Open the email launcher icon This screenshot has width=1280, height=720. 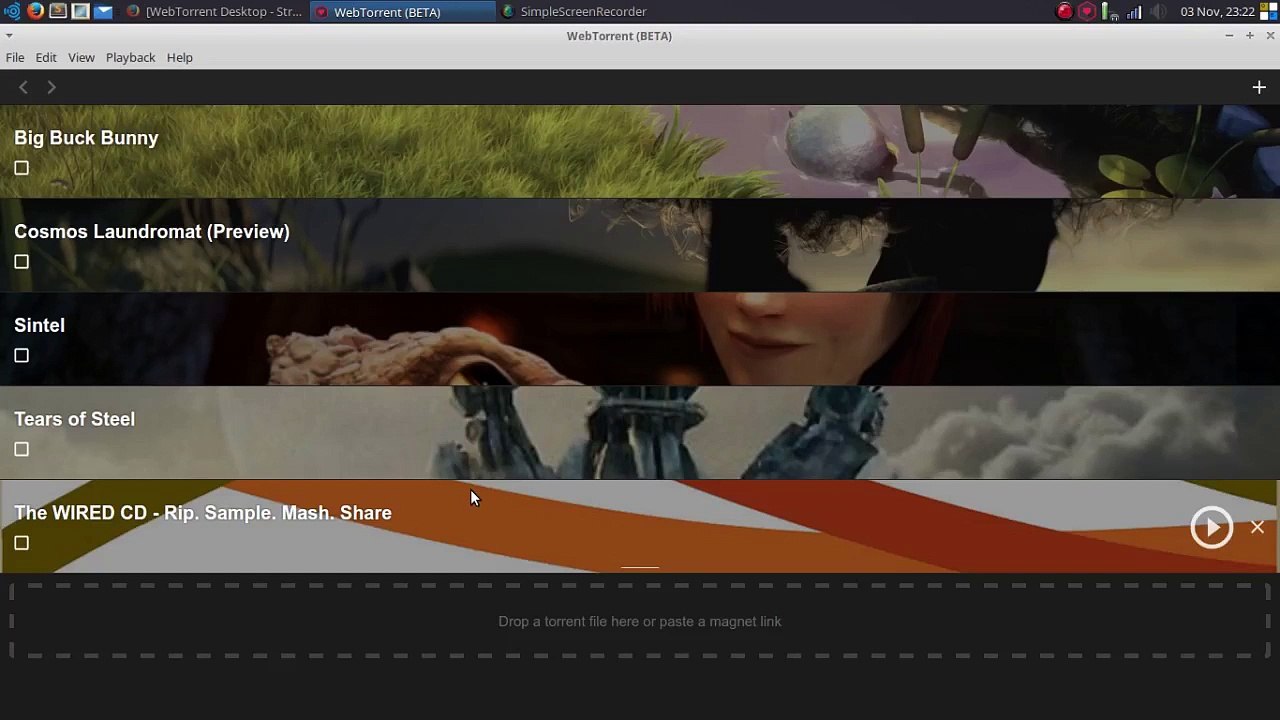(103, 11)
